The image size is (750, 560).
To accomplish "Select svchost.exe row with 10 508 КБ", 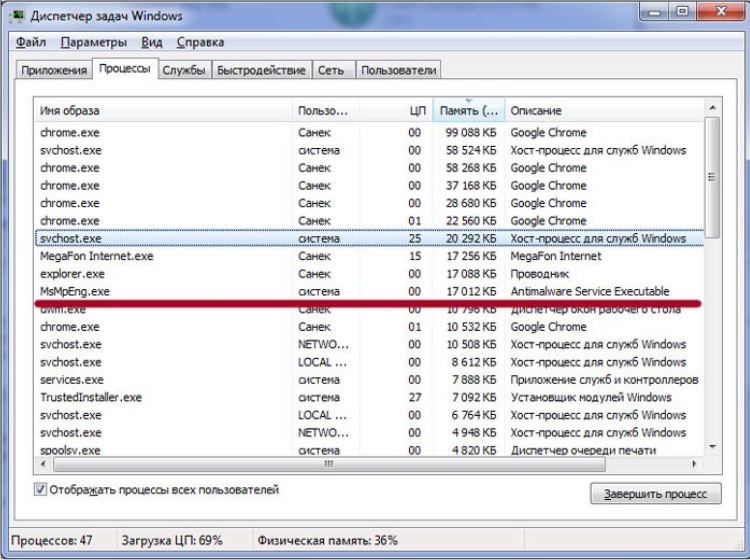I will pyautogui.click(x=369, y=345).
